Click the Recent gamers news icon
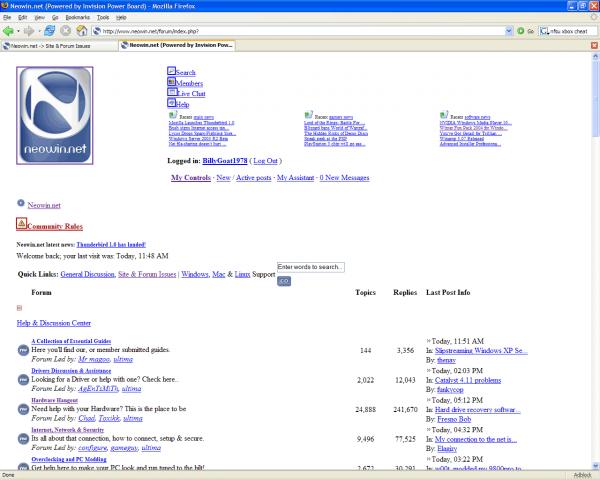This screenshot has width=600, height=480. [x=308, y=115]
